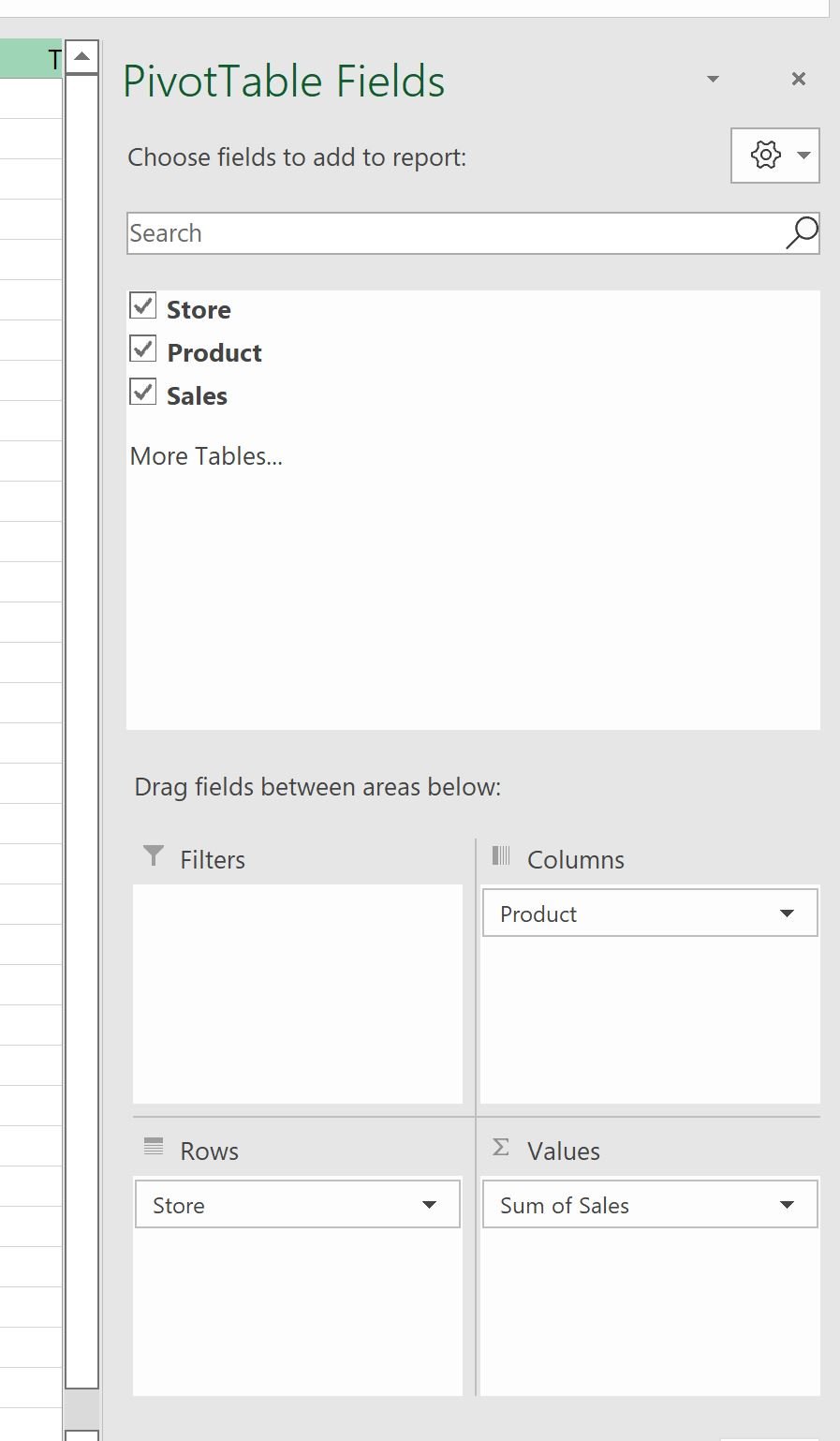Uncheck the Sales field checkbox
Screen dimensions: 840x1441
click(x=143, y=392)
